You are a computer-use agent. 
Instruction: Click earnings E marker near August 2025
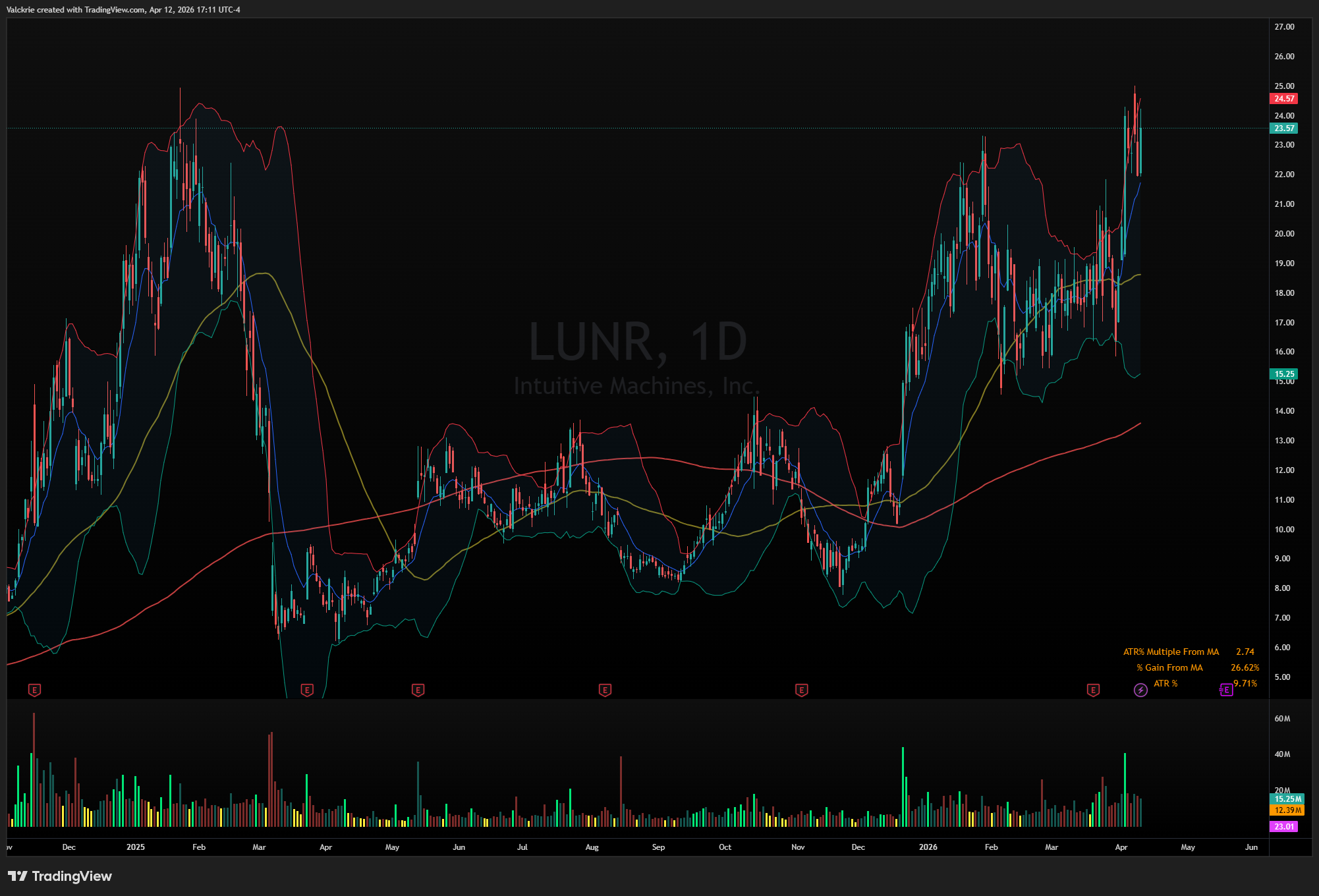coord(605,690)
